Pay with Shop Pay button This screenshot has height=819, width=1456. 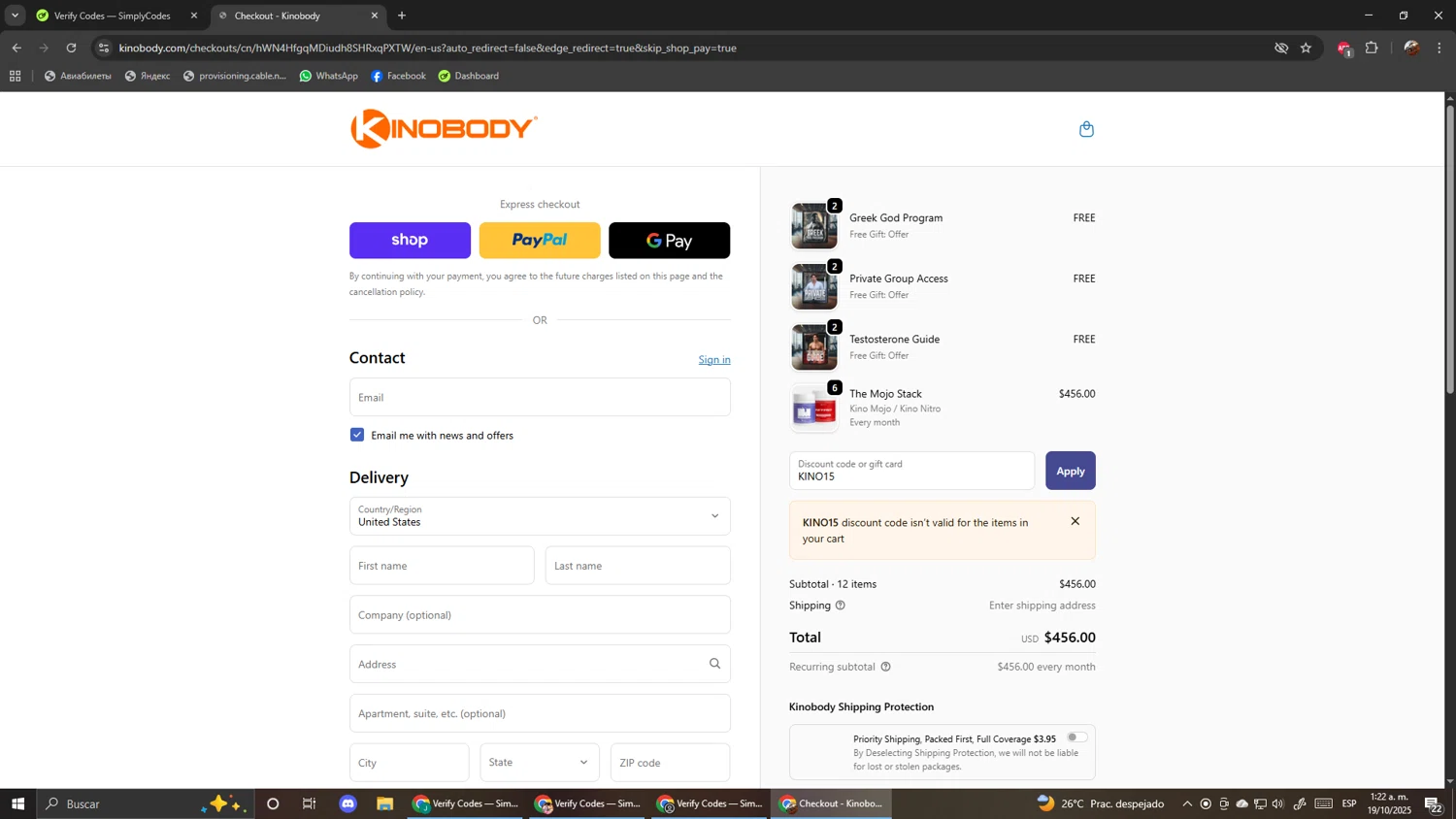[410, 241]
